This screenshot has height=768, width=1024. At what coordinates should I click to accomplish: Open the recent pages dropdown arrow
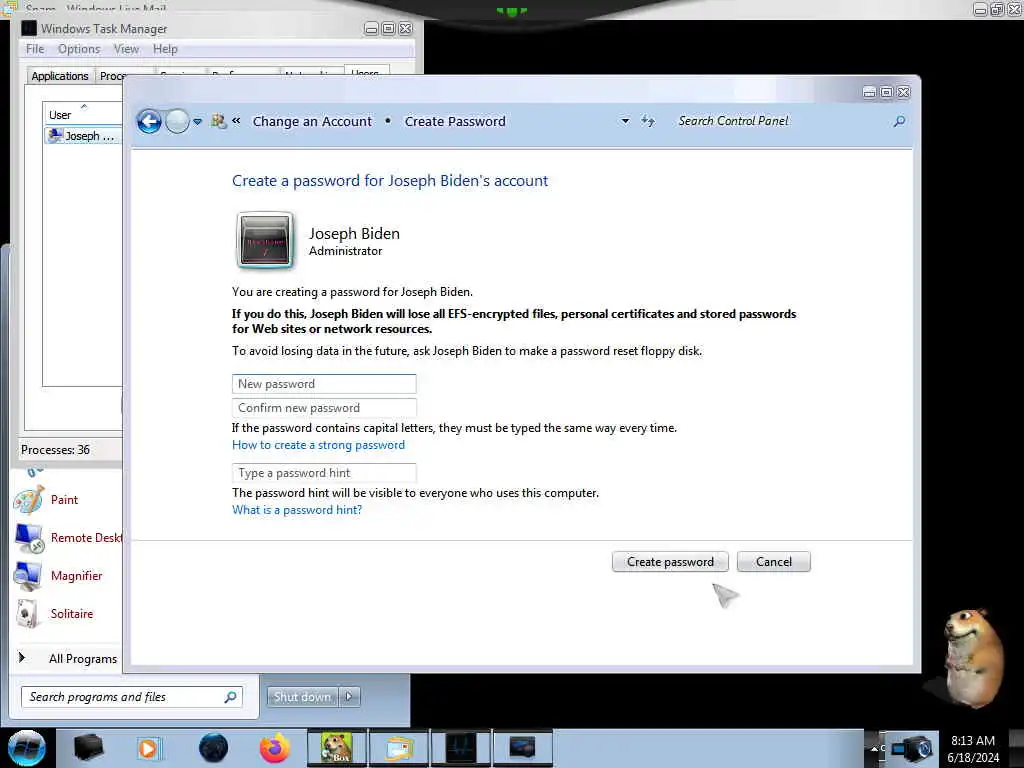[197, 122]
